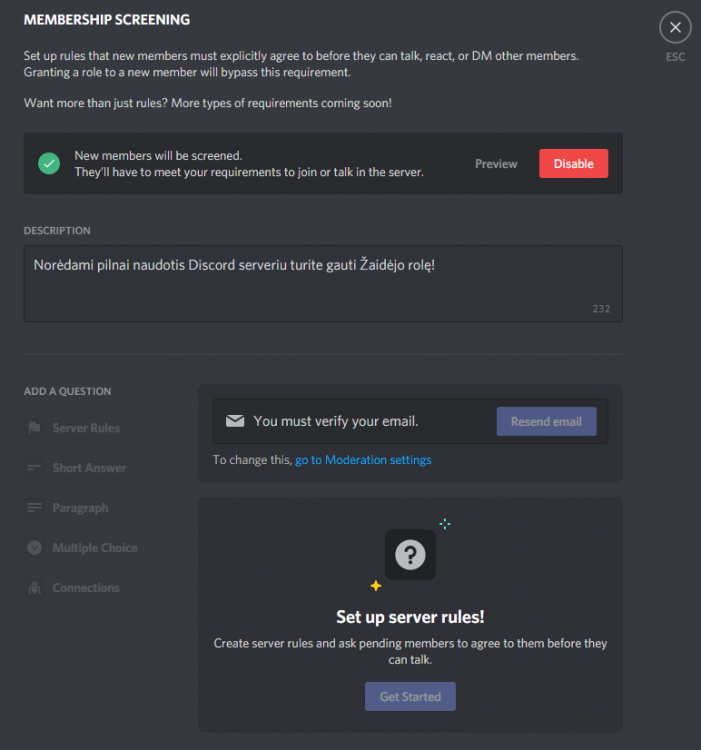Click the email envelope icon
Image resolution: width=701 pixels, height=750 pixels.
pyautogui.click(x=235, y=421)
